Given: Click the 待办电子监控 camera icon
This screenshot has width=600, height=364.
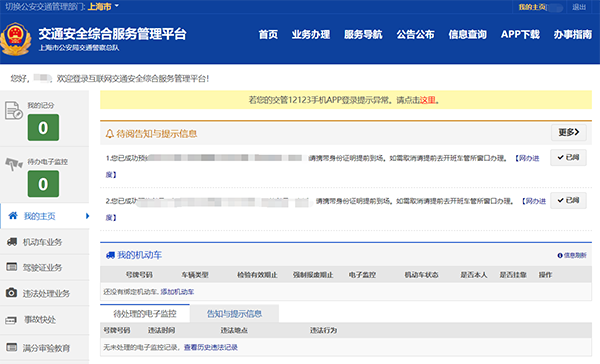Looking at the screenshot, I should 14,164.
